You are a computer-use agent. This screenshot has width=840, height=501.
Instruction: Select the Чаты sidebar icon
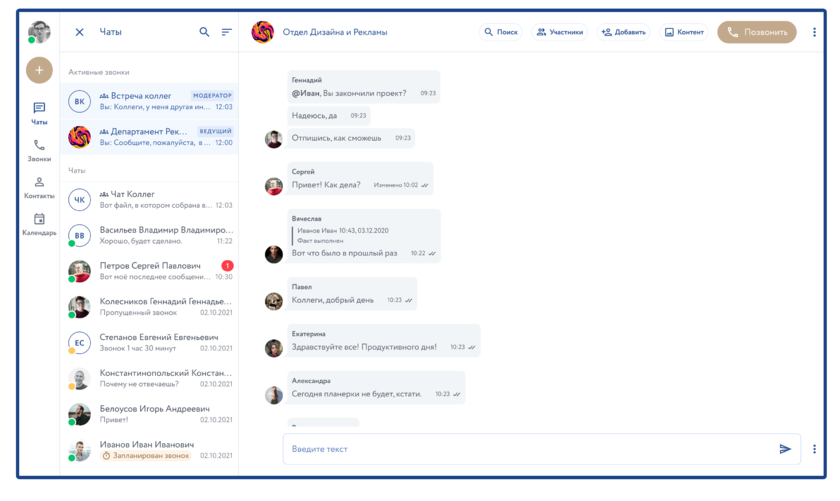39,114
